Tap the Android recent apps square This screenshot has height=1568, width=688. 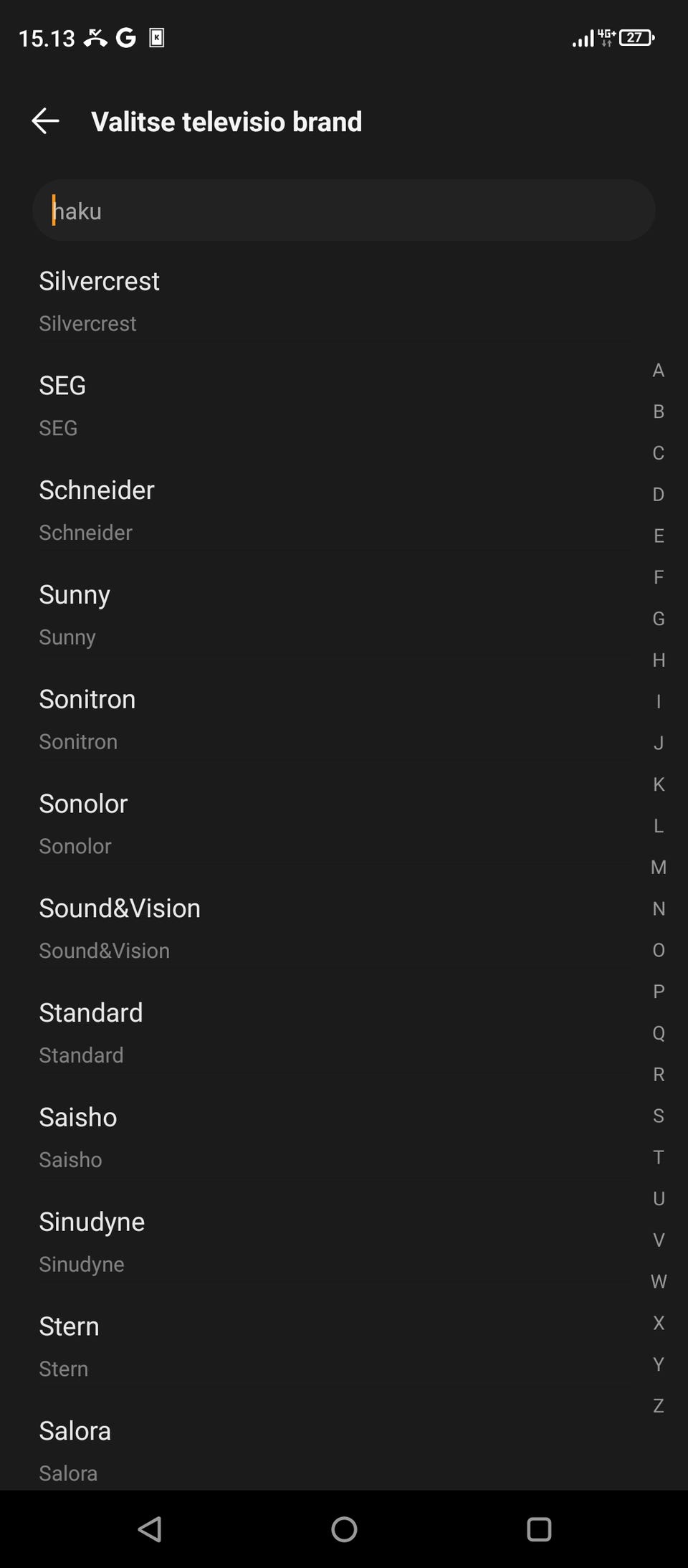(x=538, y=1529)
